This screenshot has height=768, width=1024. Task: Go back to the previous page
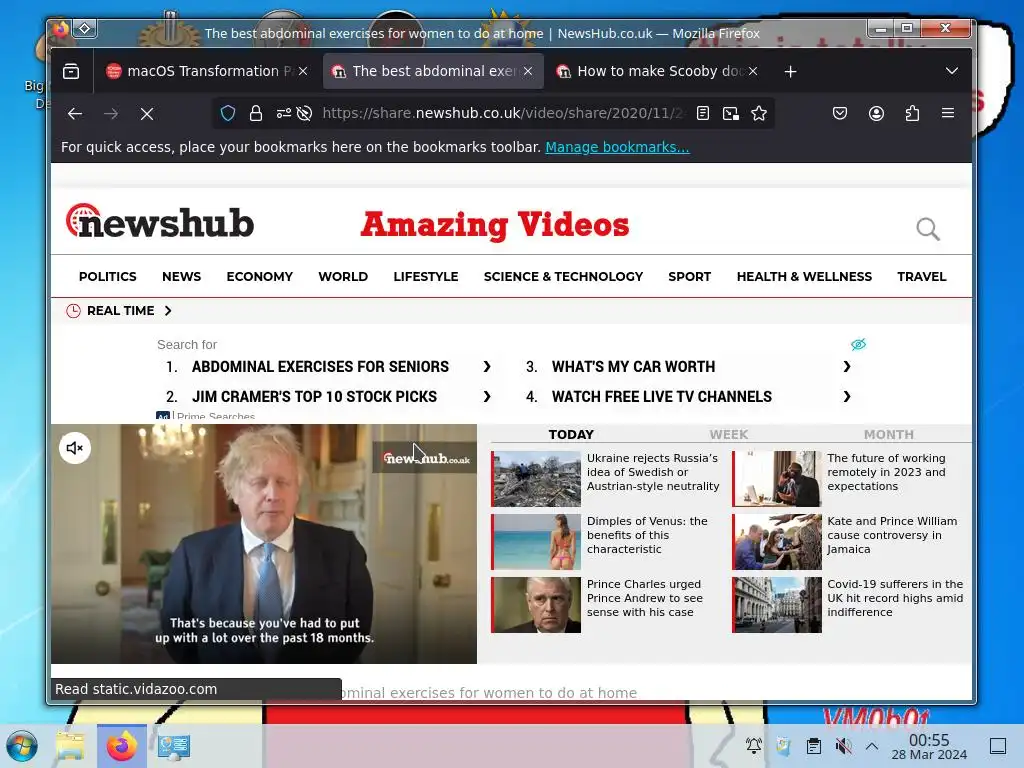pos(74,114)
